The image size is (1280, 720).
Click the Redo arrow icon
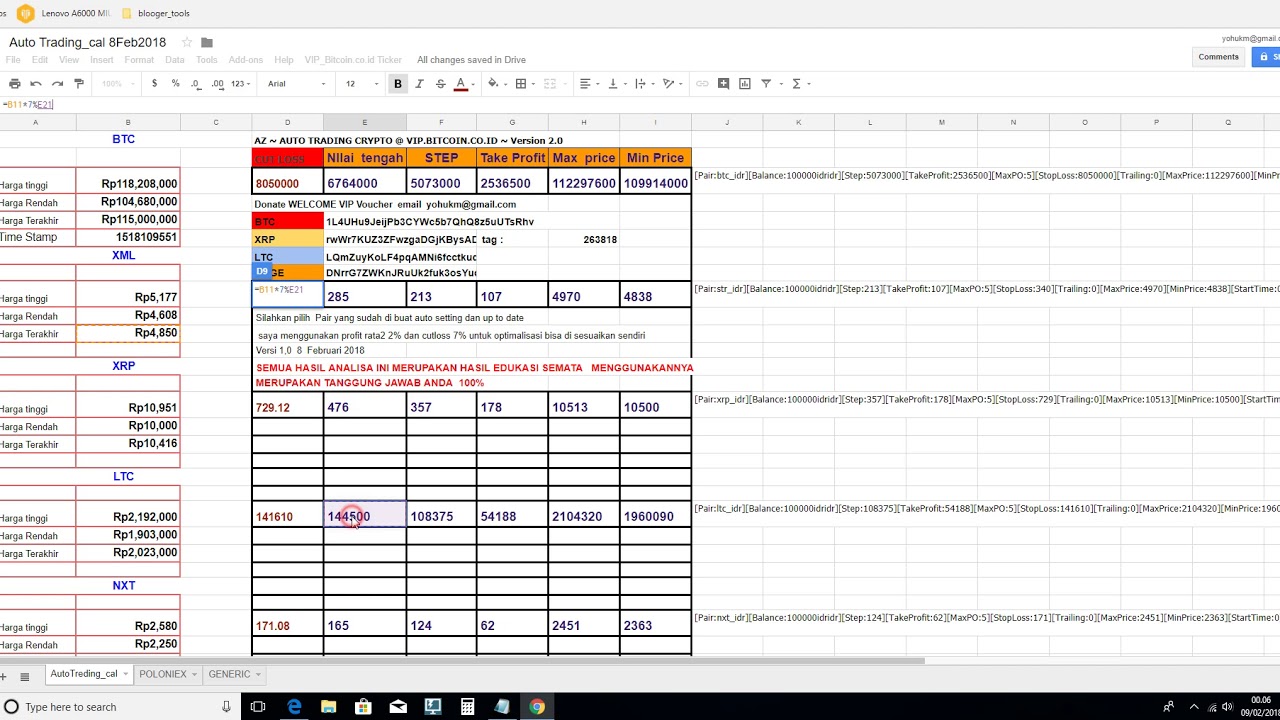tap(57, 84)
